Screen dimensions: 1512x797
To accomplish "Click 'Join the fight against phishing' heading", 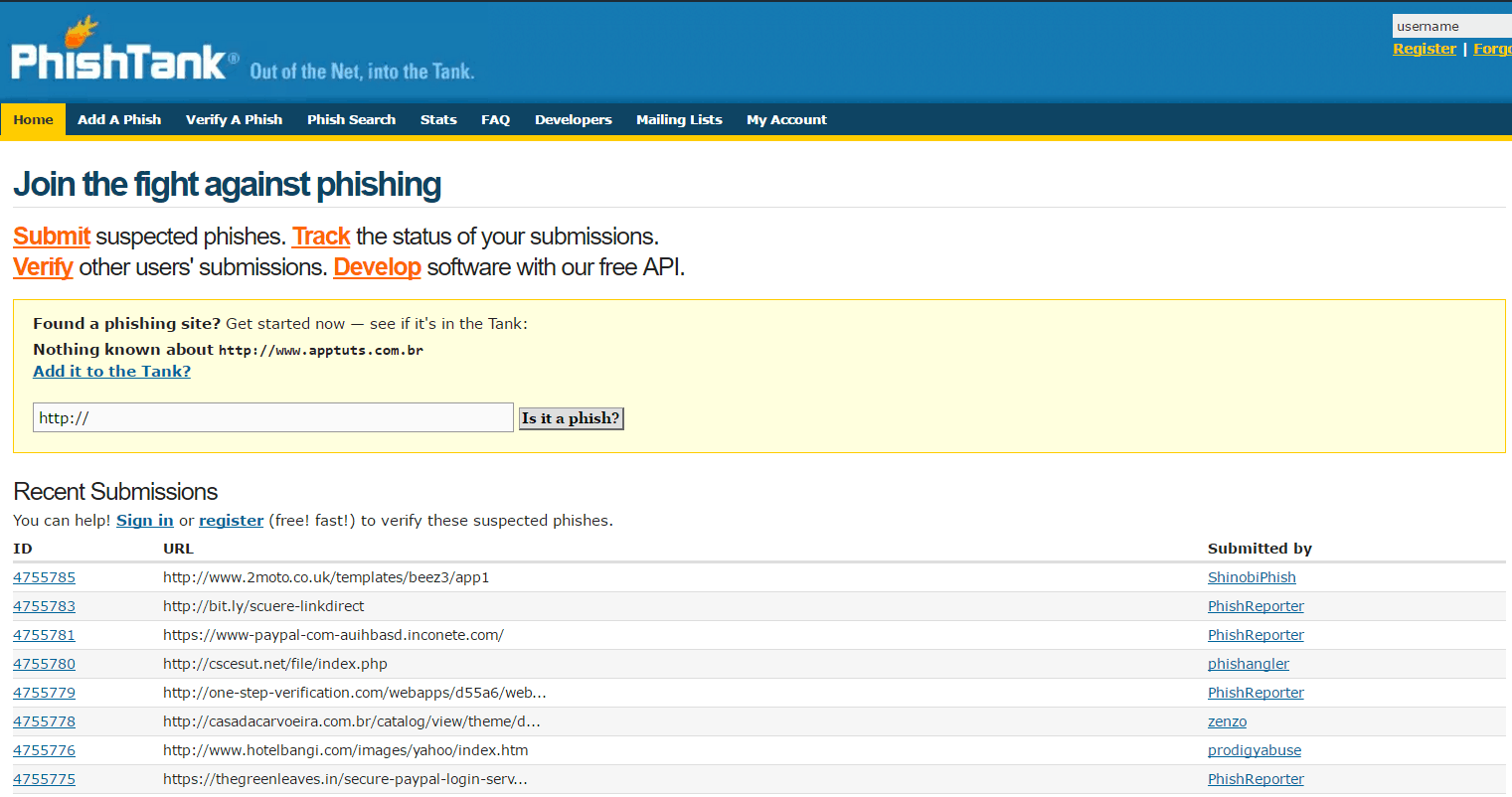I will (227, 185).
